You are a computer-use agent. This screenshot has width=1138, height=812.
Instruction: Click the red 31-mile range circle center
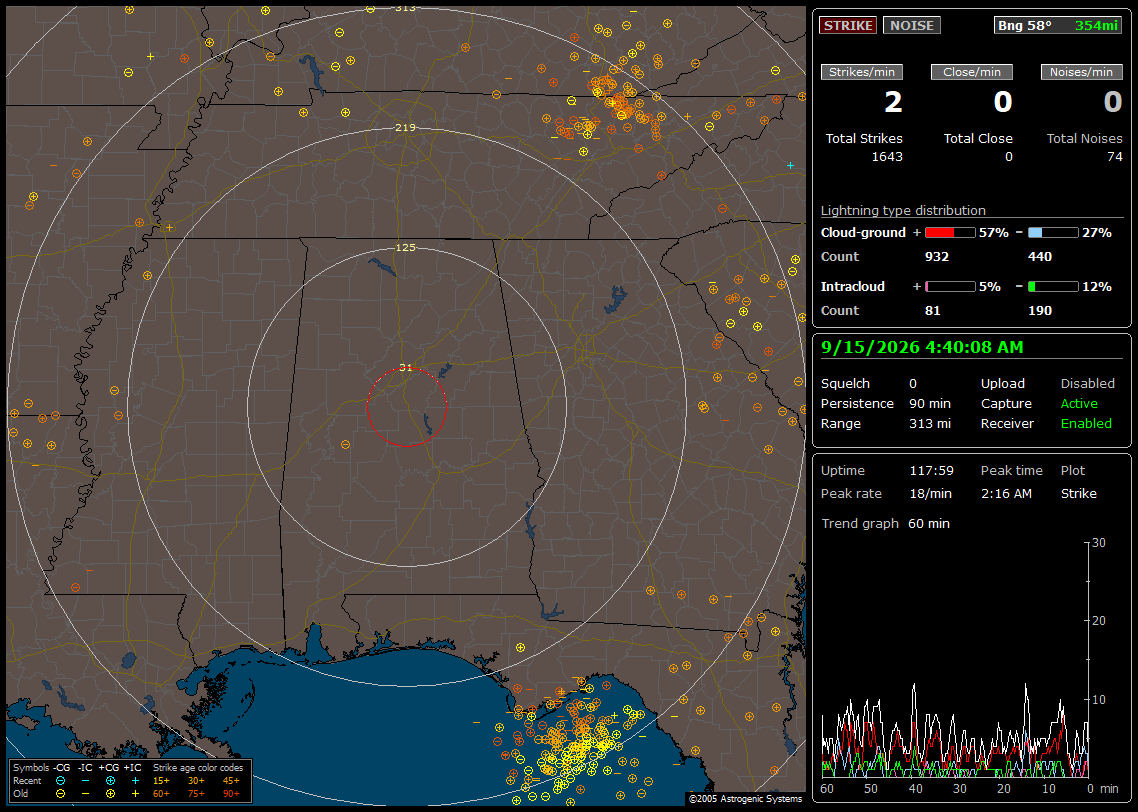click(x=406, y=407)
